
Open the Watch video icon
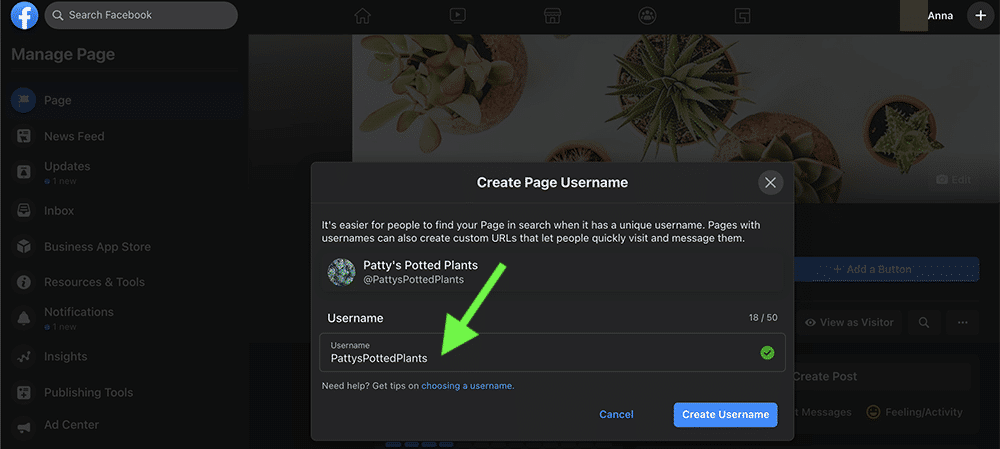pyautogui.click(x=456, y=16)
